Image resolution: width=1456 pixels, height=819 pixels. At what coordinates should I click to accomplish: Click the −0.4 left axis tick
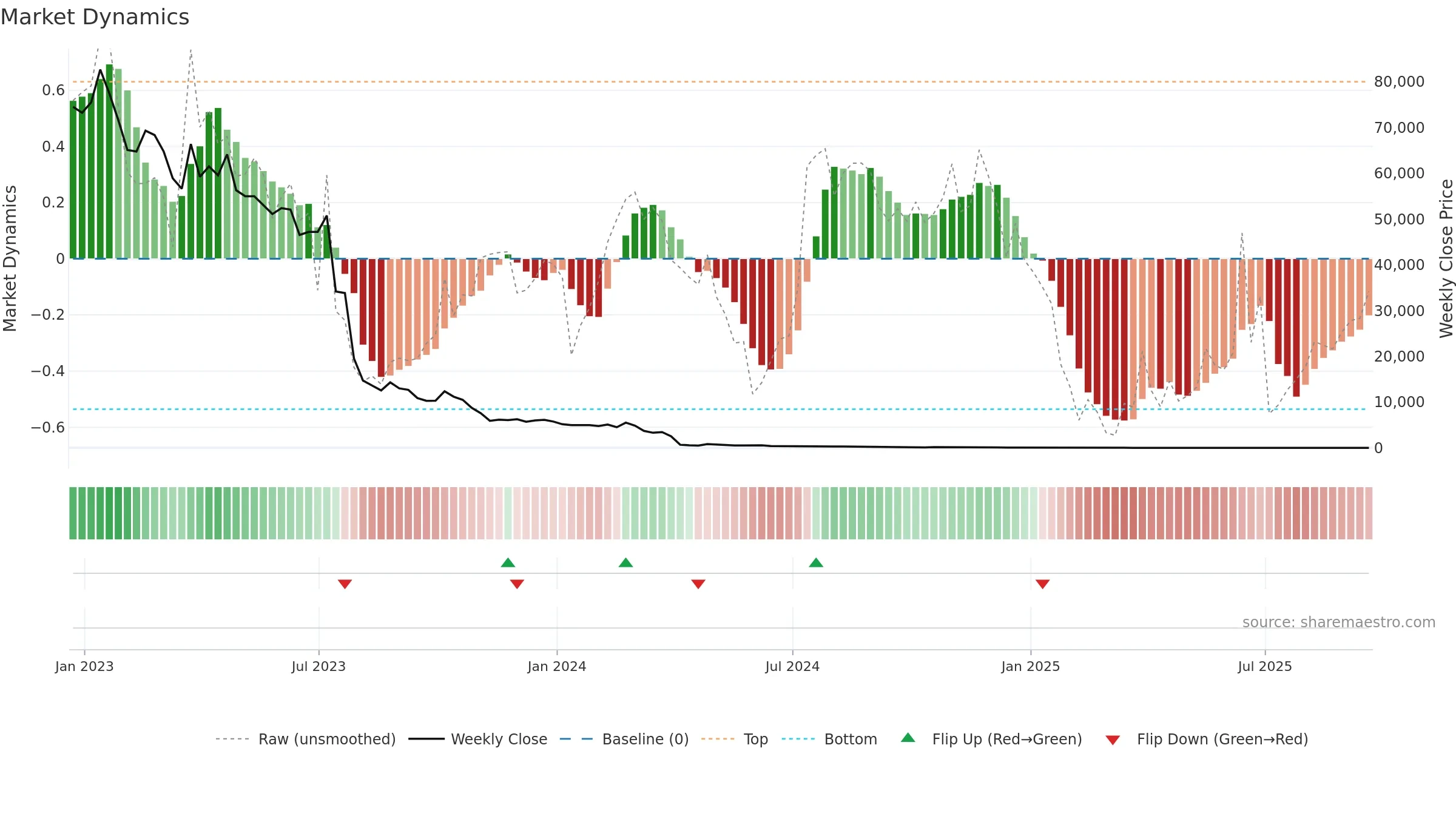coord(48,371)
